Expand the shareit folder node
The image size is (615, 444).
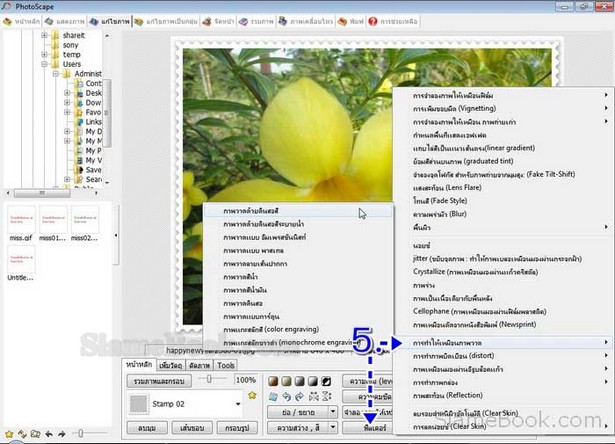[44, 35]
